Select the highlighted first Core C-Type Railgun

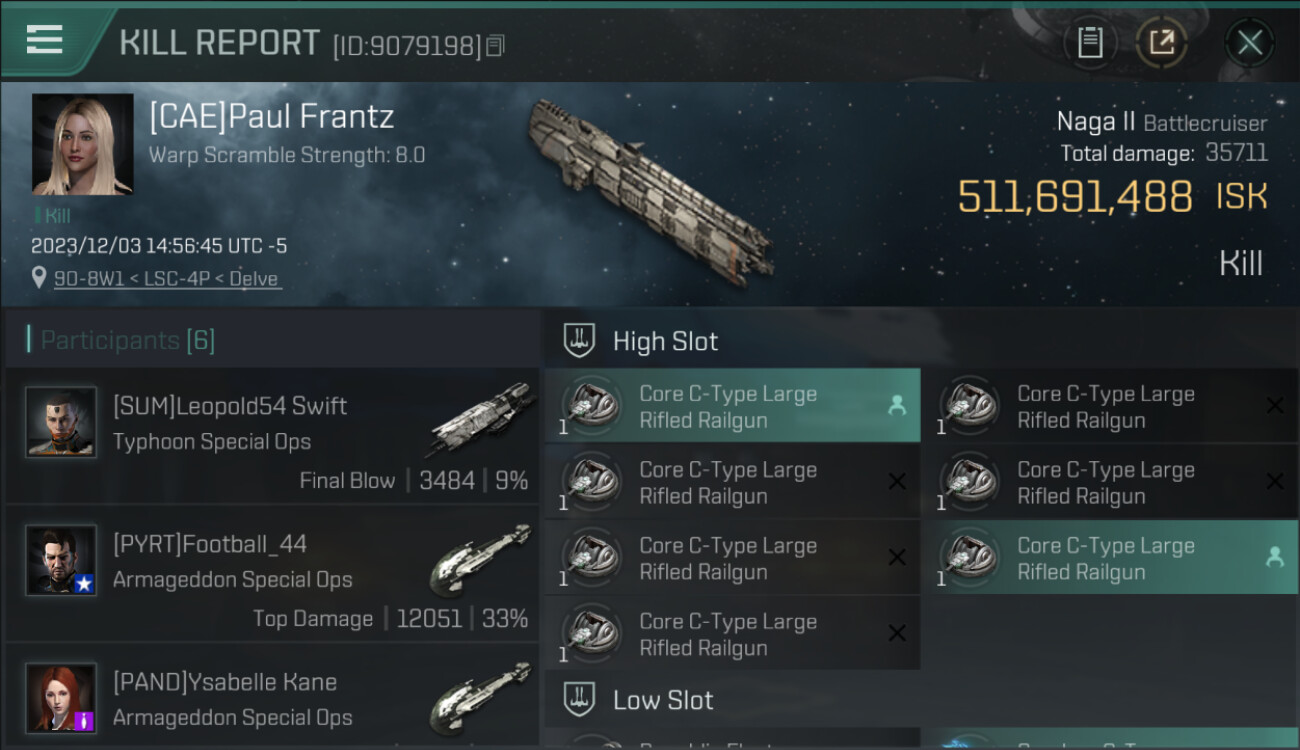click(732, 406)
